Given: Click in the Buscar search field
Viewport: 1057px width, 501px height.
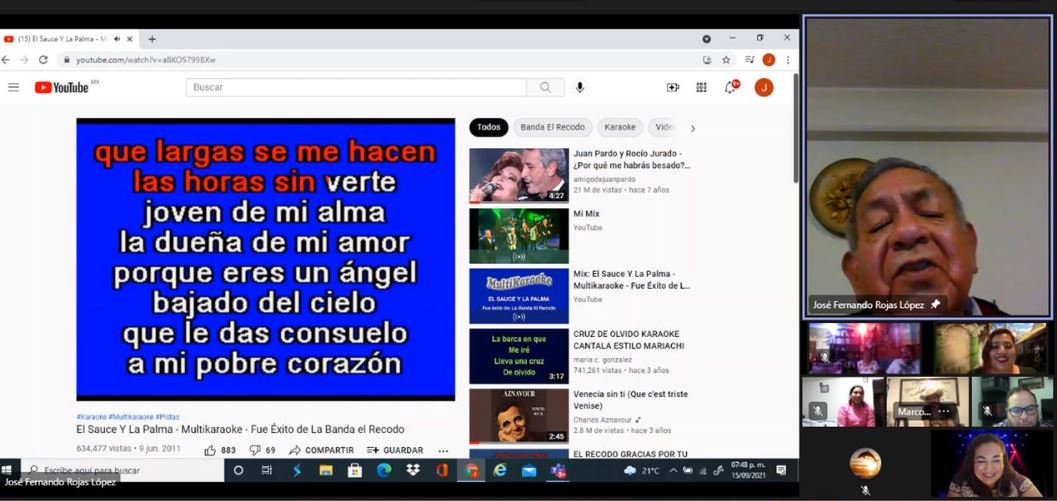Looking at the screenshot, I should click(356, 87).
